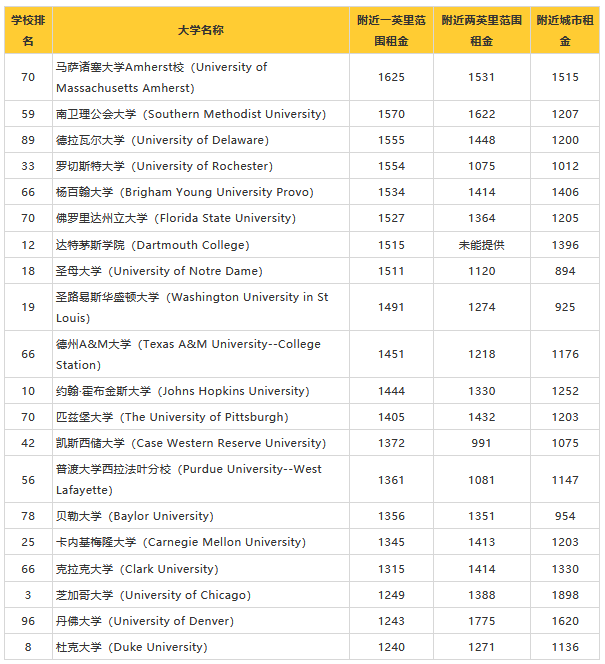605x664 pixels.
Task: Select University of Delaware name cell
Action: [201, 140]
